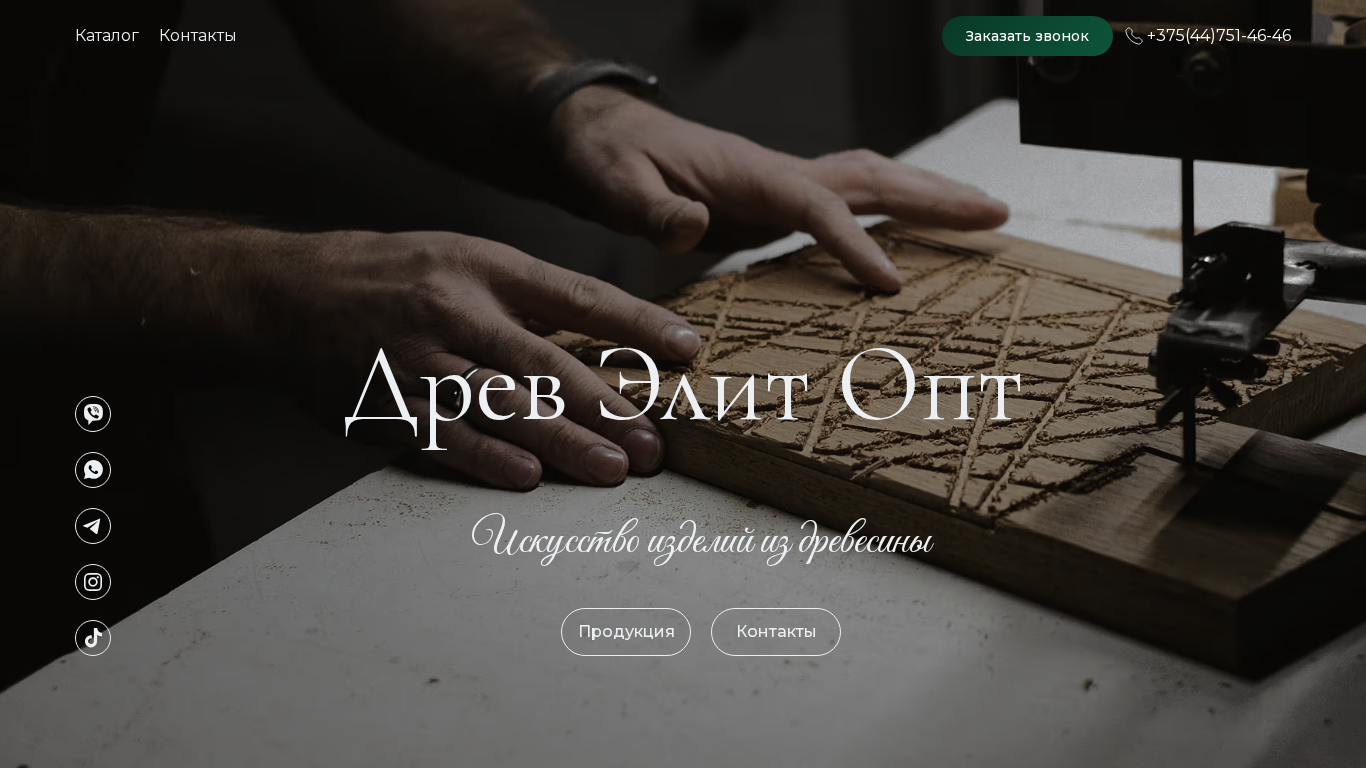Click the green Заказать звонок button
The image size is (1366, 768).
point(1027,36)
